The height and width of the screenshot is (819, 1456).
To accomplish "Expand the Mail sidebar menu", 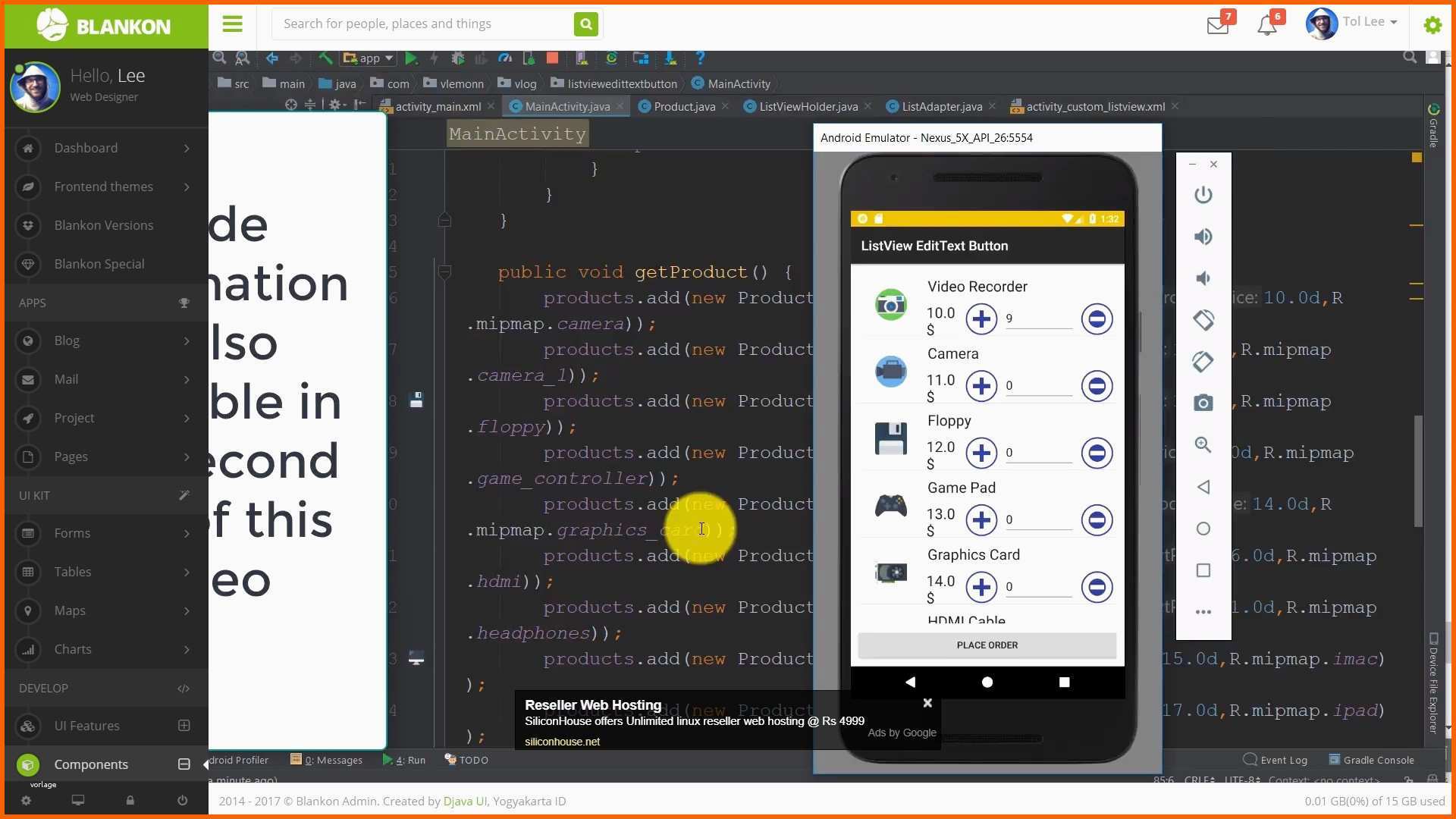I will pyautogui.click(x=106, y=379).
